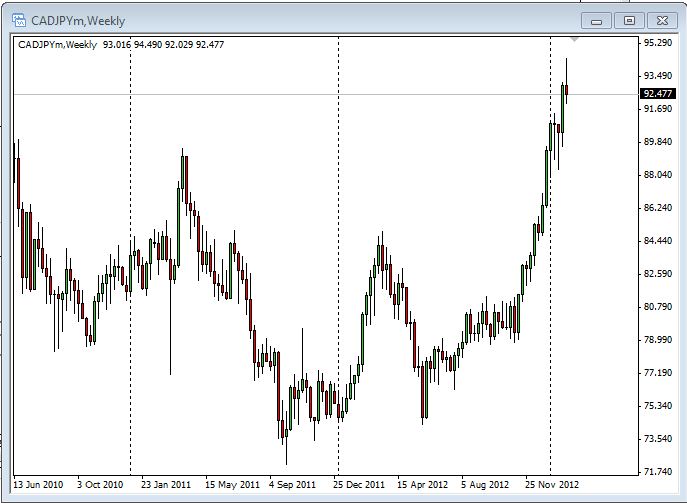Click the 91.690 price scale label
Image resolution: width=687 pixels, height=503 pixels.
pyautogui.click(x=658, y=108)
